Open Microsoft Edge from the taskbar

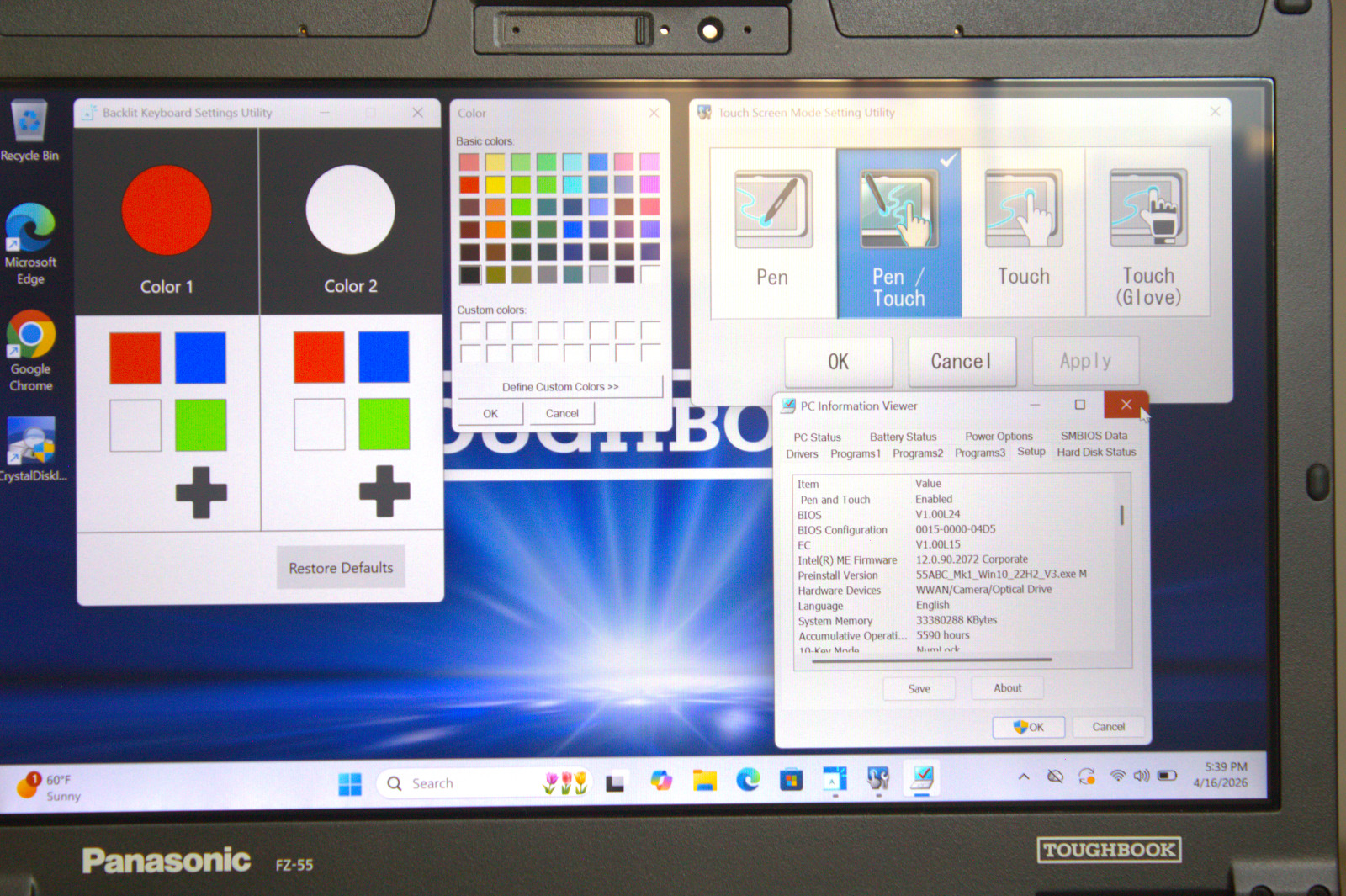[748, 781]
